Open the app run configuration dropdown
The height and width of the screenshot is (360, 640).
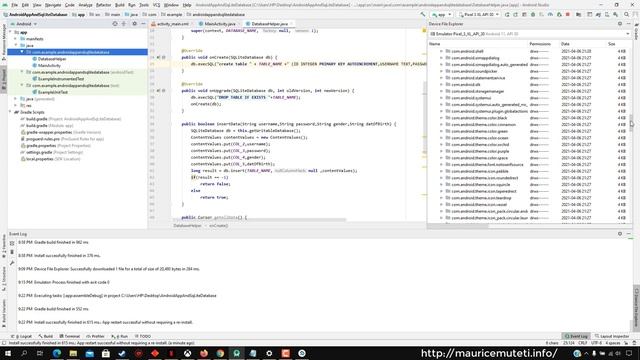tap(442, 14)
